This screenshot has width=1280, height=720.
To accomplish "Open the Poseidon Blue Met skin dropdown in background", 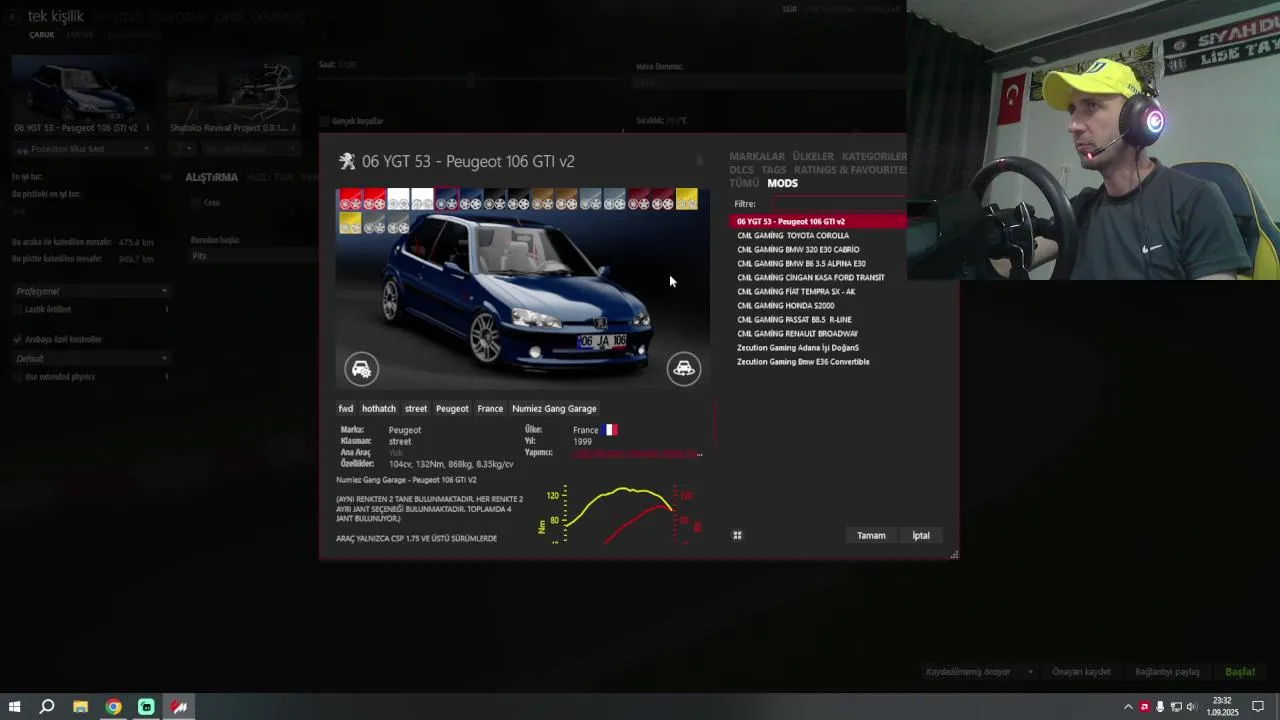I will [84, 149].
